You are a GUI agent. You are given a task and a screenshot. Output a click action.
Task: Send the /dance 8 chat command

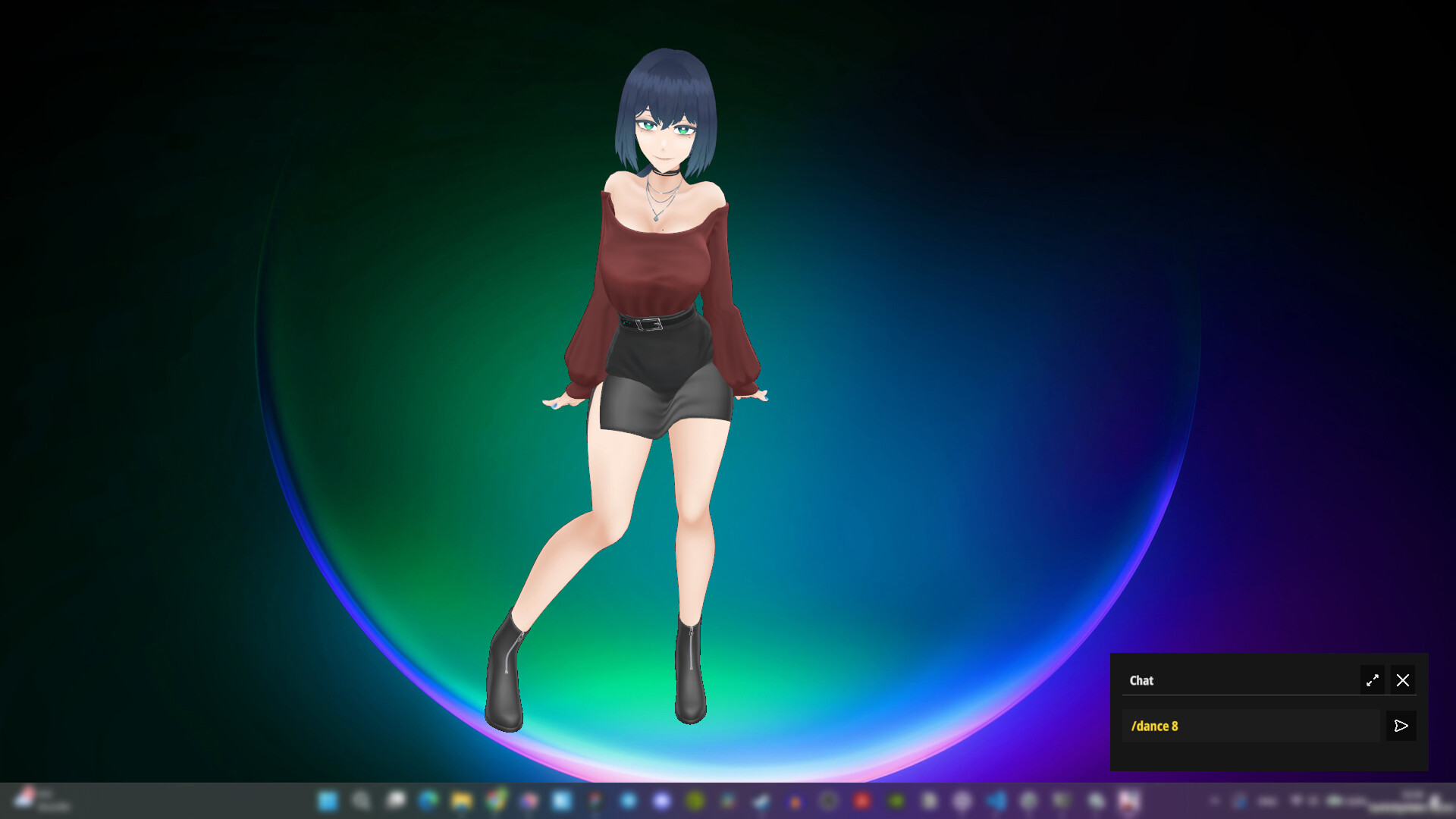point(1401,726)
